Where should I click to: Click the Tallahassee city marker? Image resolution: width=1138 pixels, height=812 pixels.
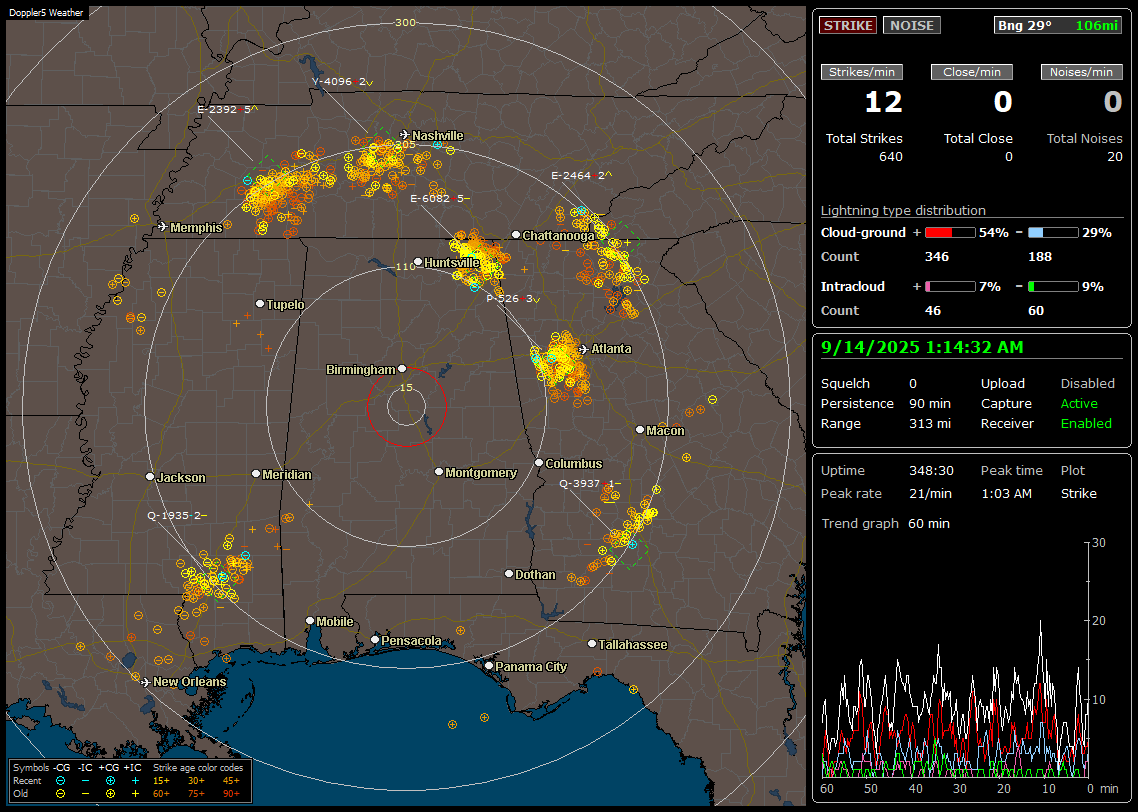coord(592,644)
